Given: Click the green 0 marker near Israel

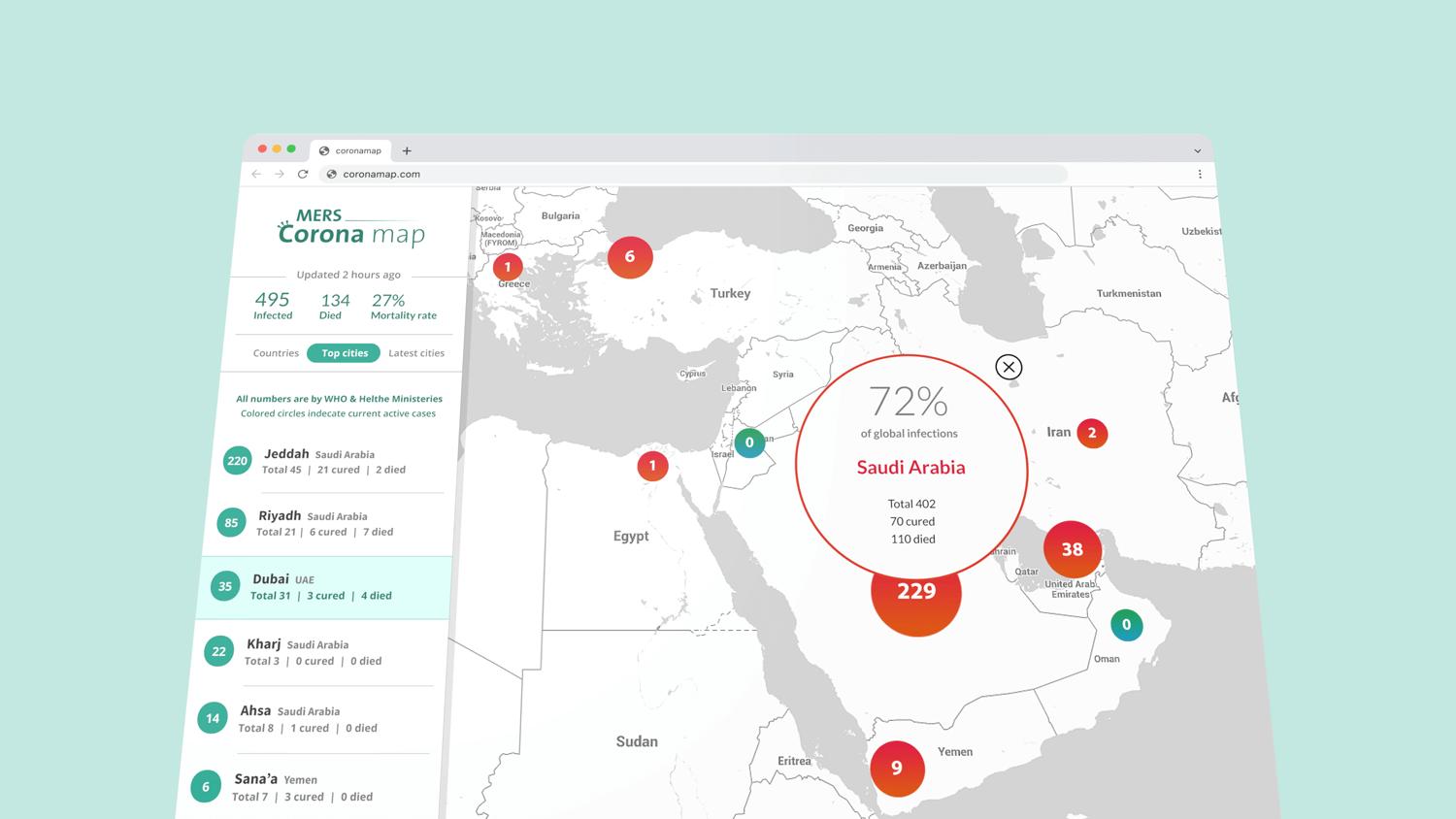Looking at the screenshot, I should [749, 442].
